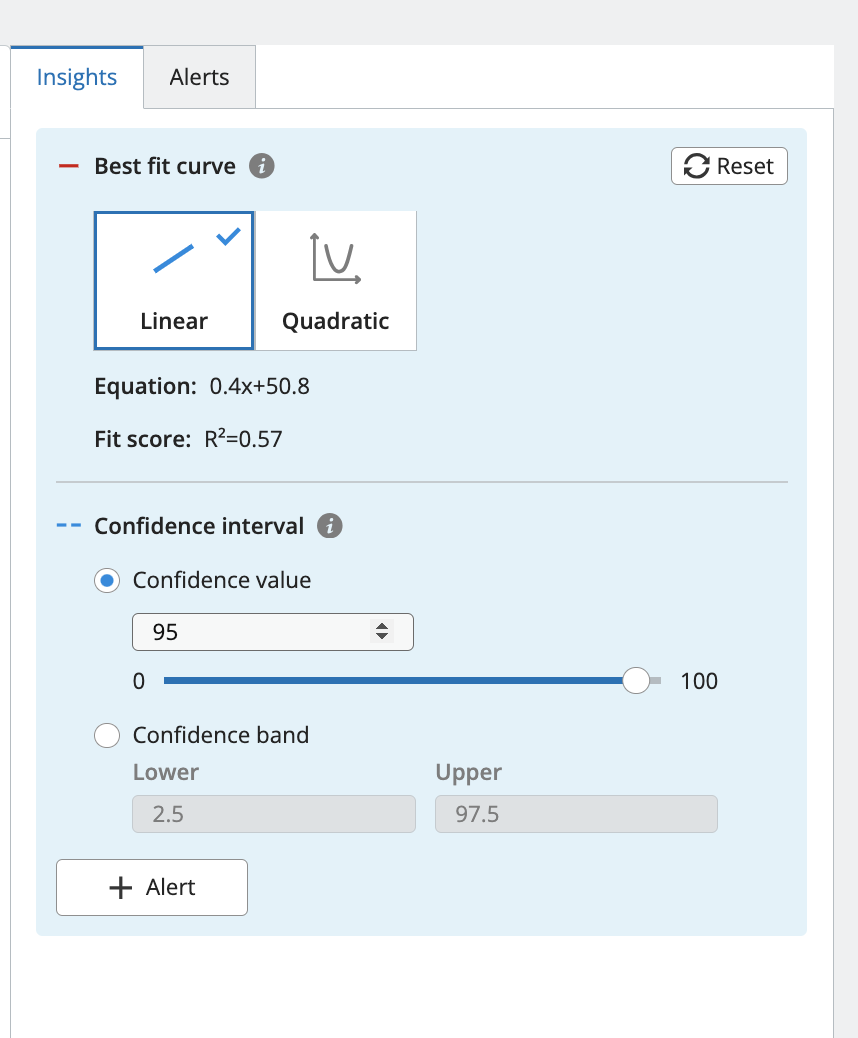Switch to the Alerts tab
858x1038 pixels.
pyautogui.click(x=199, y=77)
